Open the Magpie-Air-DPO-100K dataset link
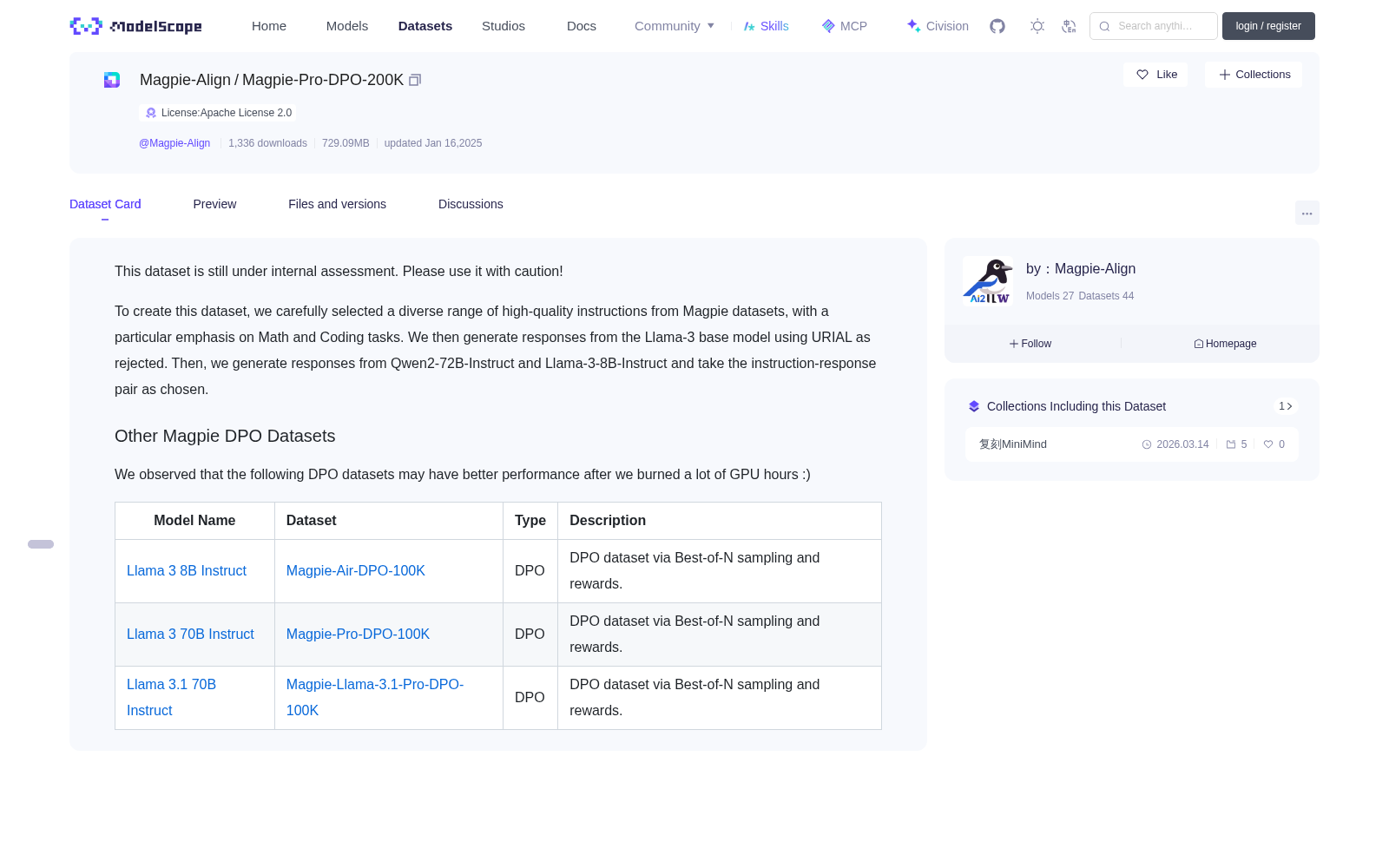 (x=356, y=570)
